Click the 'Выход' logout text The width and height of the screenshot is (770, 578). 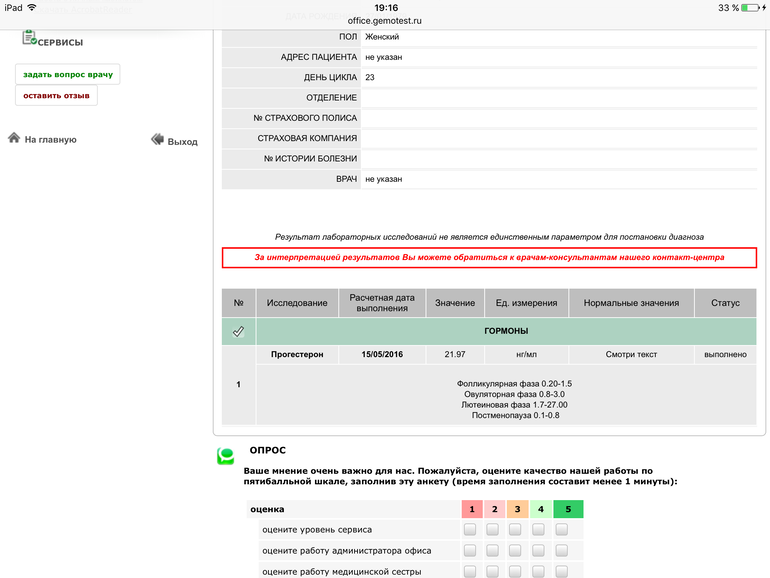183,142
